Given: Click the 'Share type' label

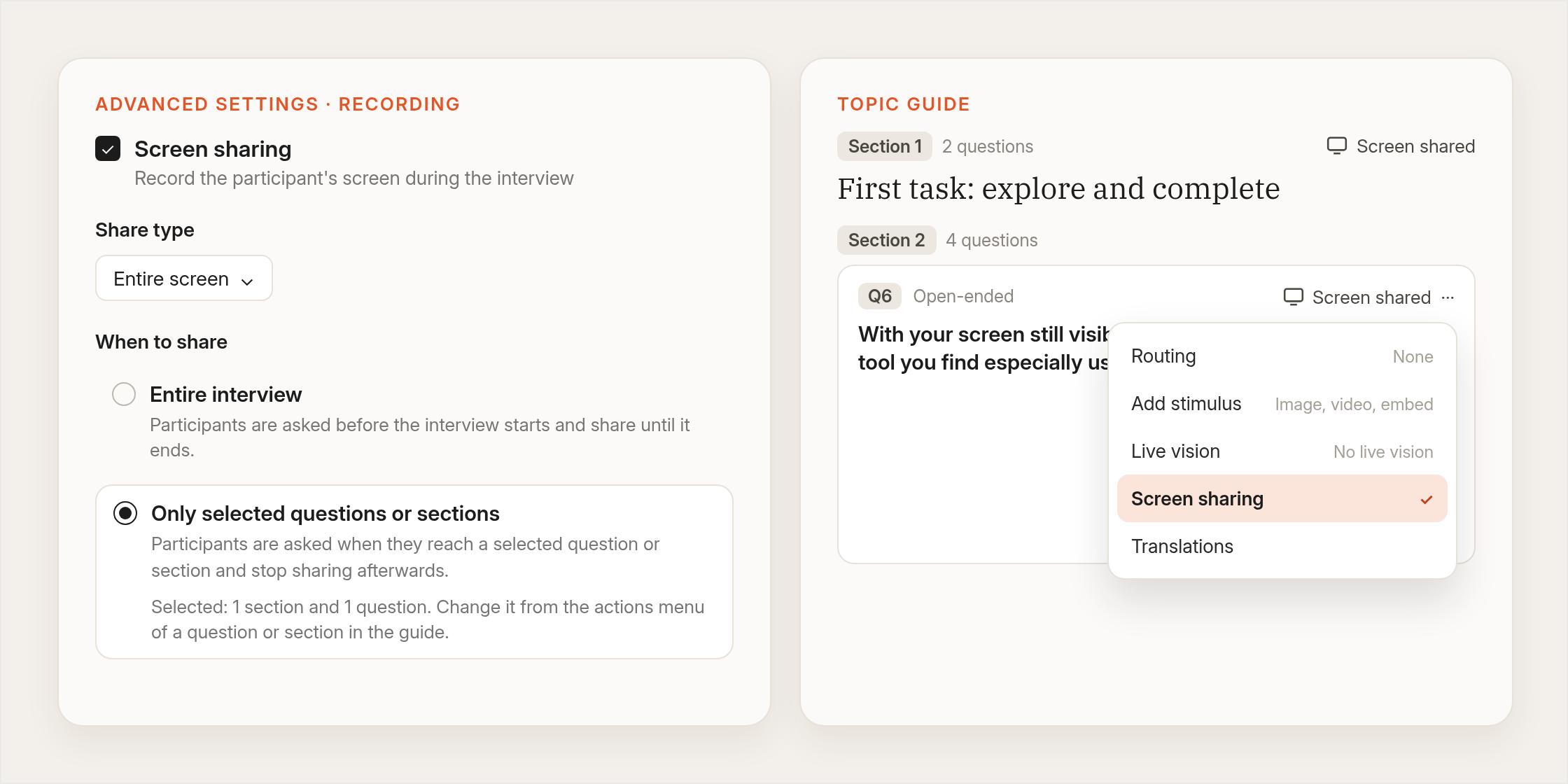Looking at the screenshot, I should (145, 230).
